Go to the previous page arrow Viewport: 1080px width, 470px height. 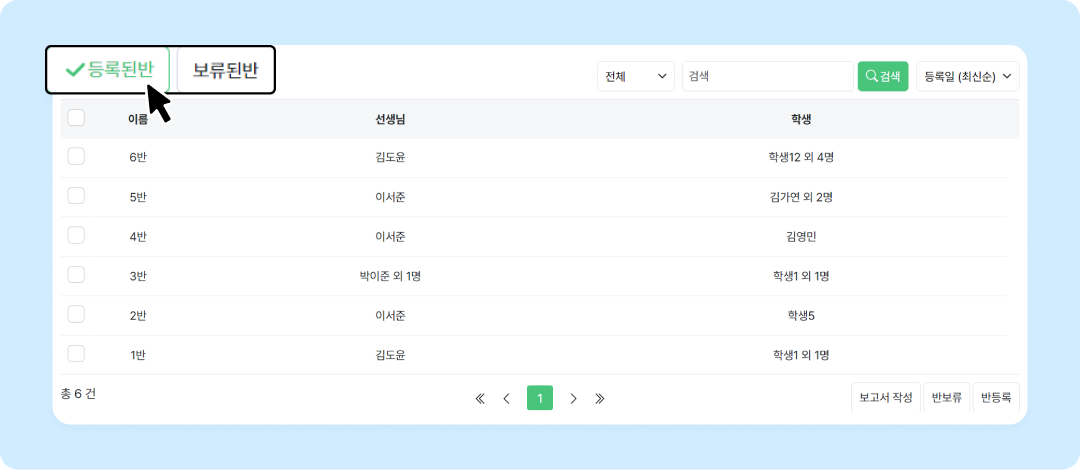coord(506,398)
